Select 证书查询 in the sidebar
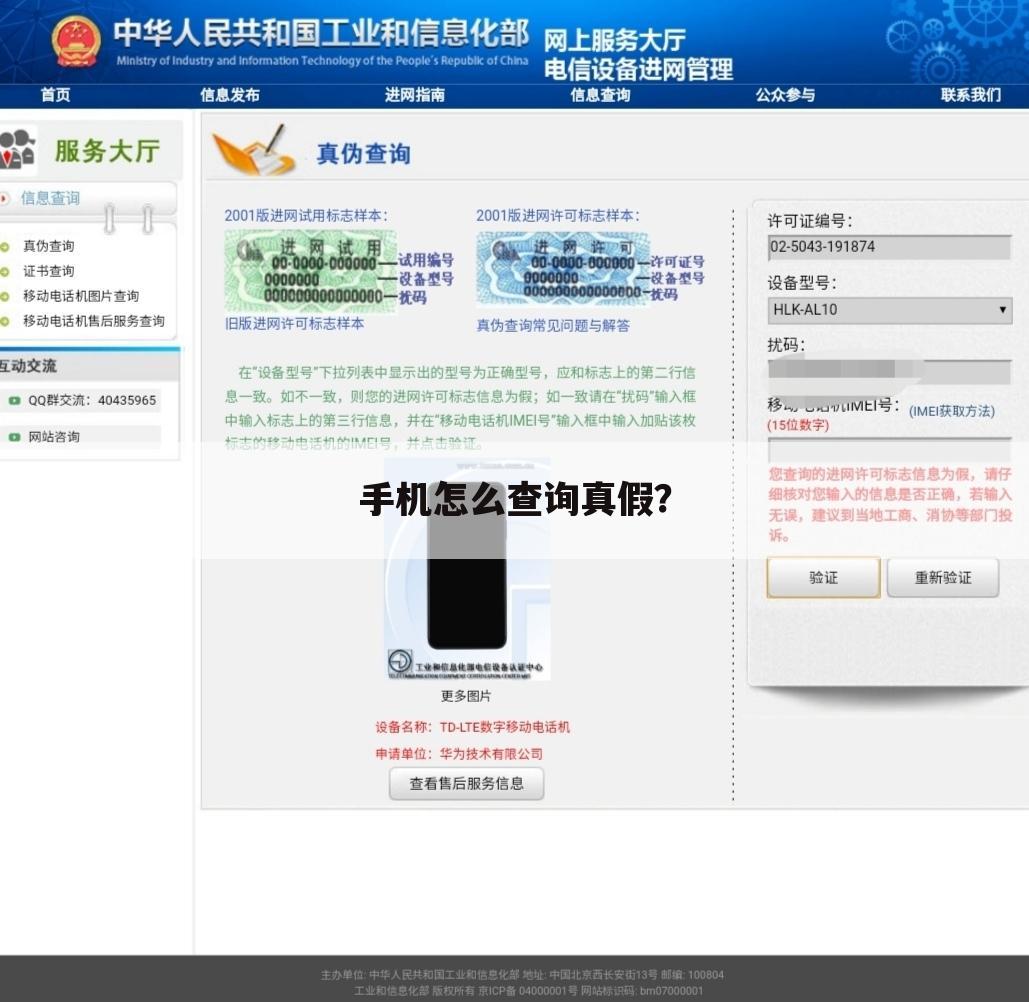Image resolution: width=1029 pixels, height=1002 pixels. tap(49, 271)
